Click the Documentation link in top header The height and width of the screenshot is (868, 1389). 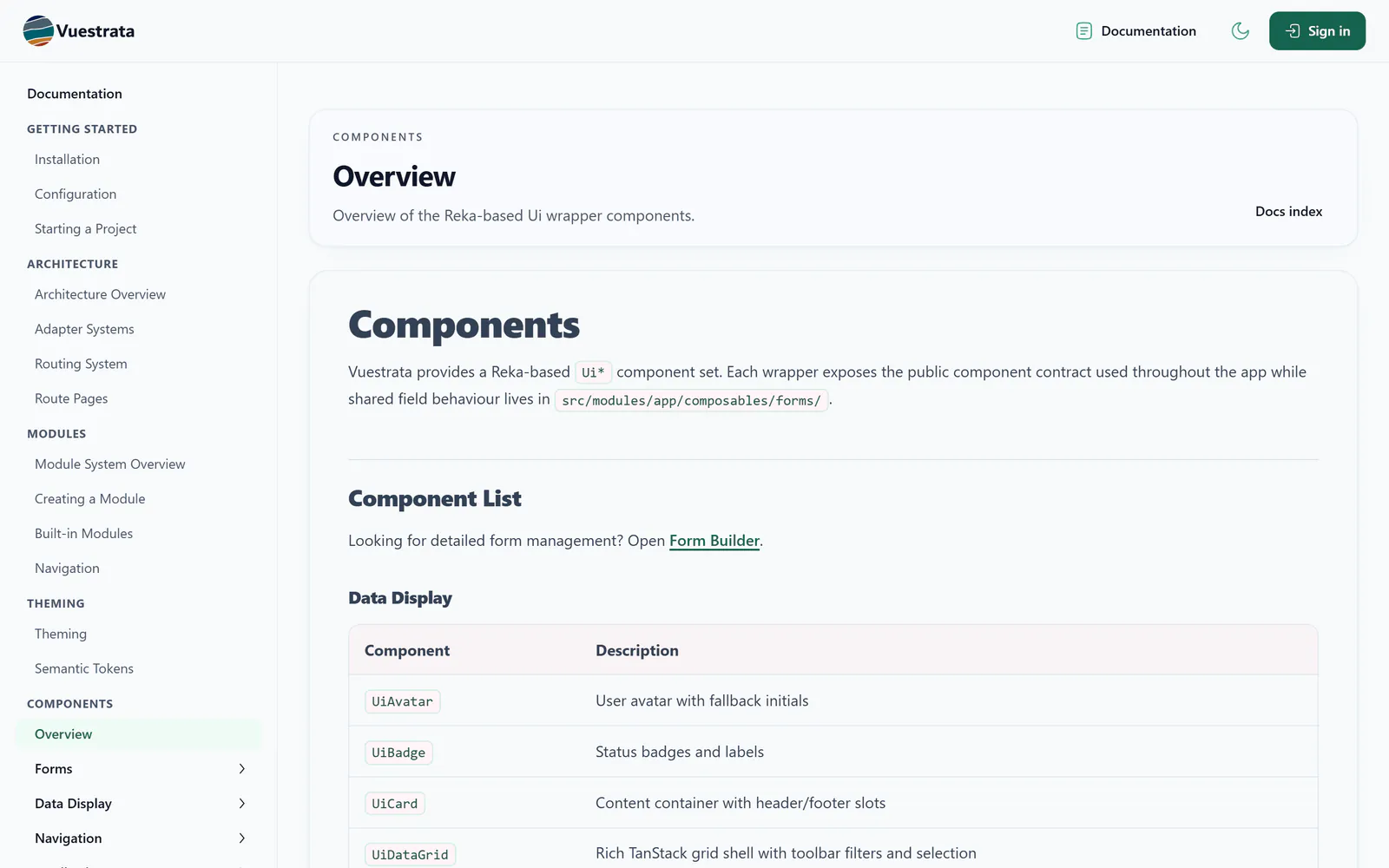1149,31
